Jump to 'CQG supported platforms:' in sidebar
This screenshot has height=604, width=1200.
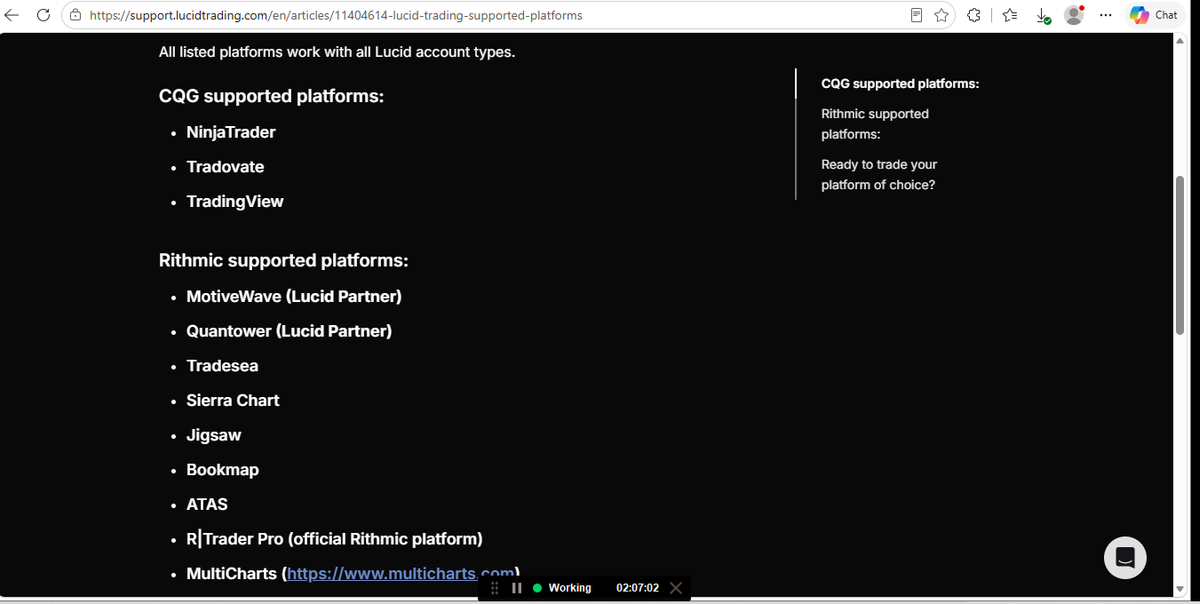[x=900, y=84]
